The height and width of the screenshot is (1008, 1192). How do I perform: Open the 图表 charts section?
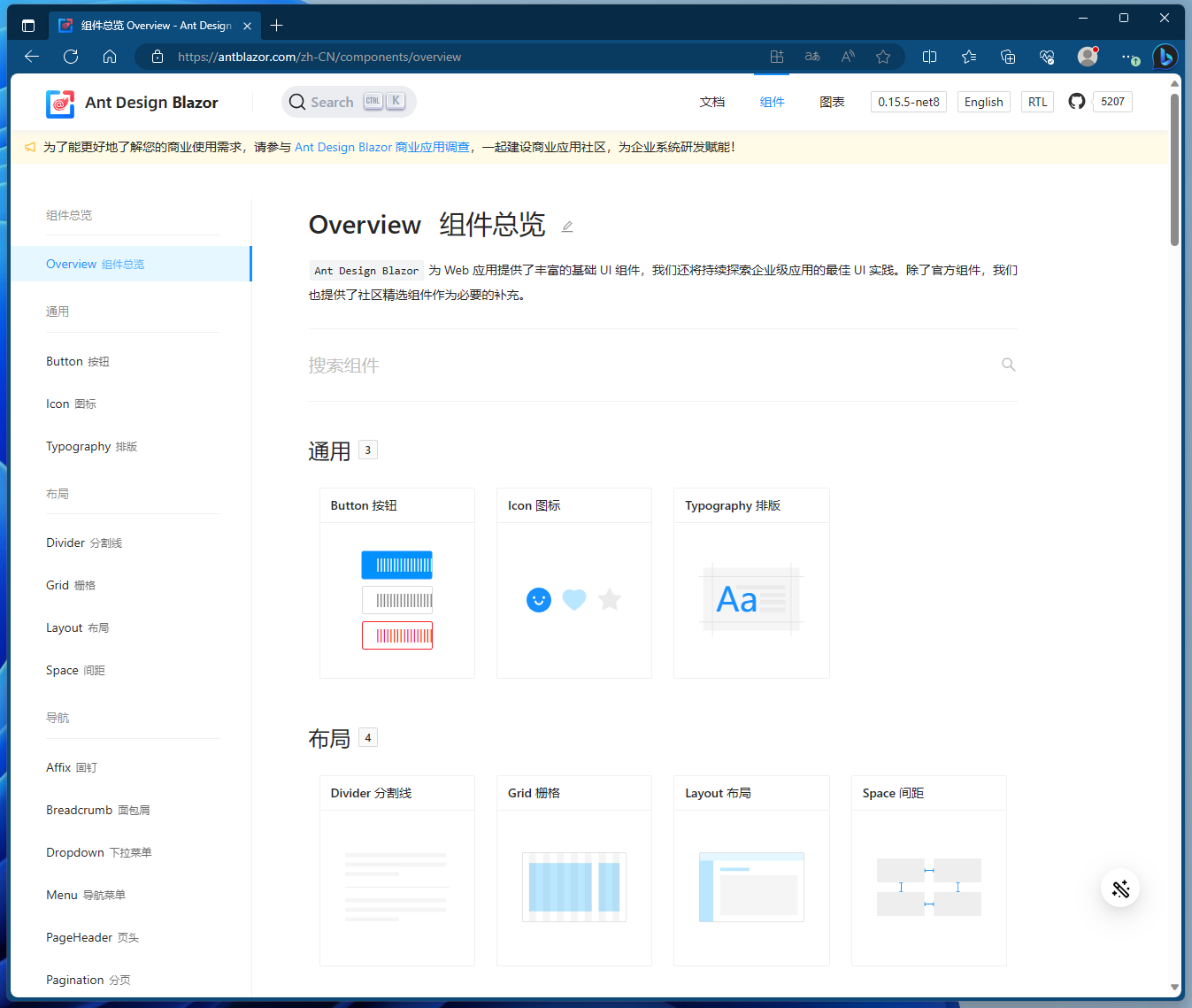tap(831, 101)
